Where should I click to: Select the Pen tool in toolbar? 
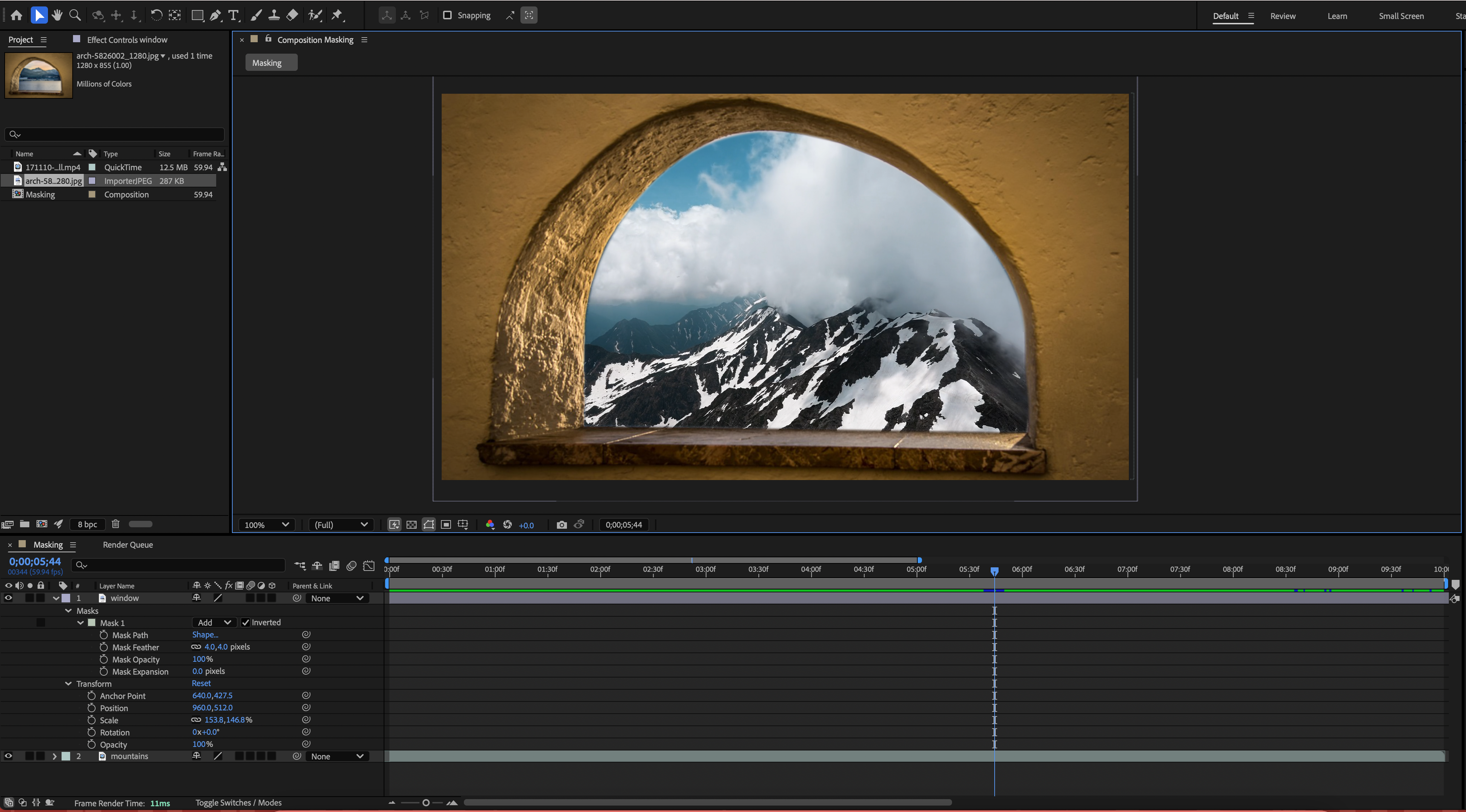click(x=215, y=15)
